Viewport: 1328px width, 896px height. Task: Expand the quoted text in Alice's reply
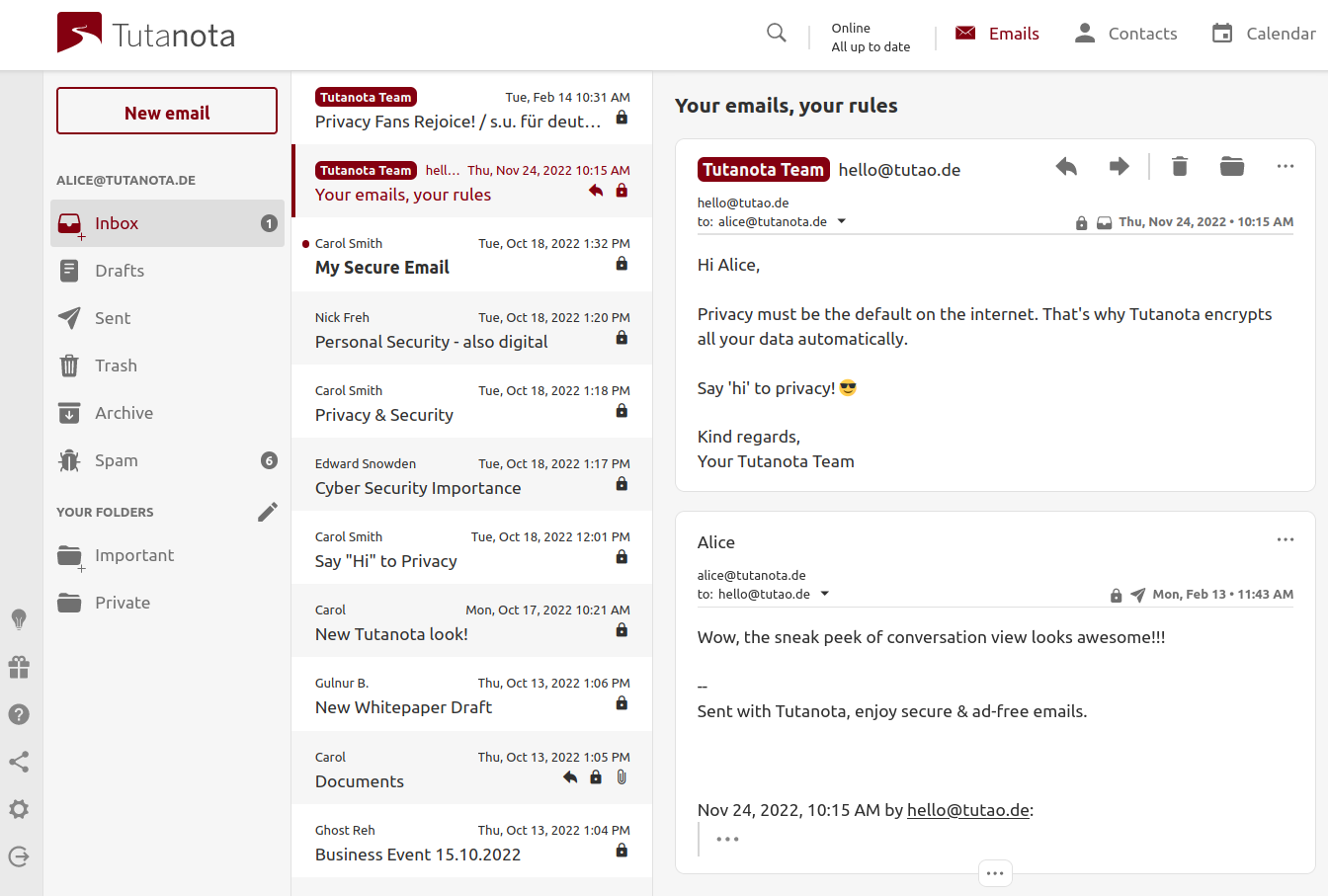point(727,840)
